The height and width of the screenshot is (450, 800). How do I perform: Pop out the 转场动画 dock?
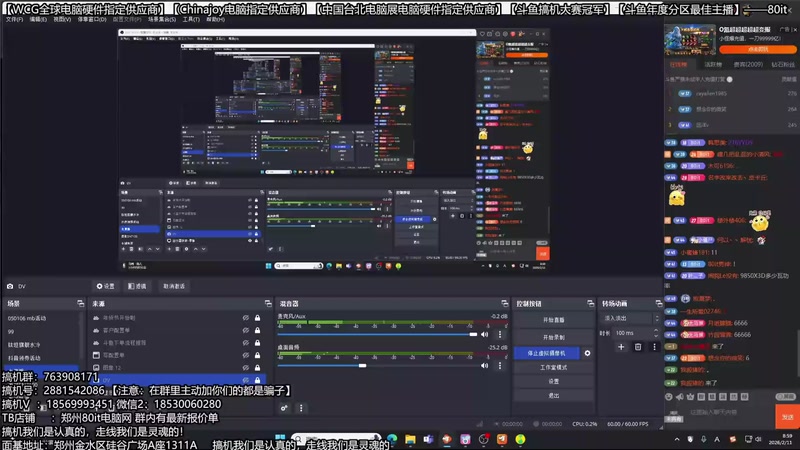[659, 304]
